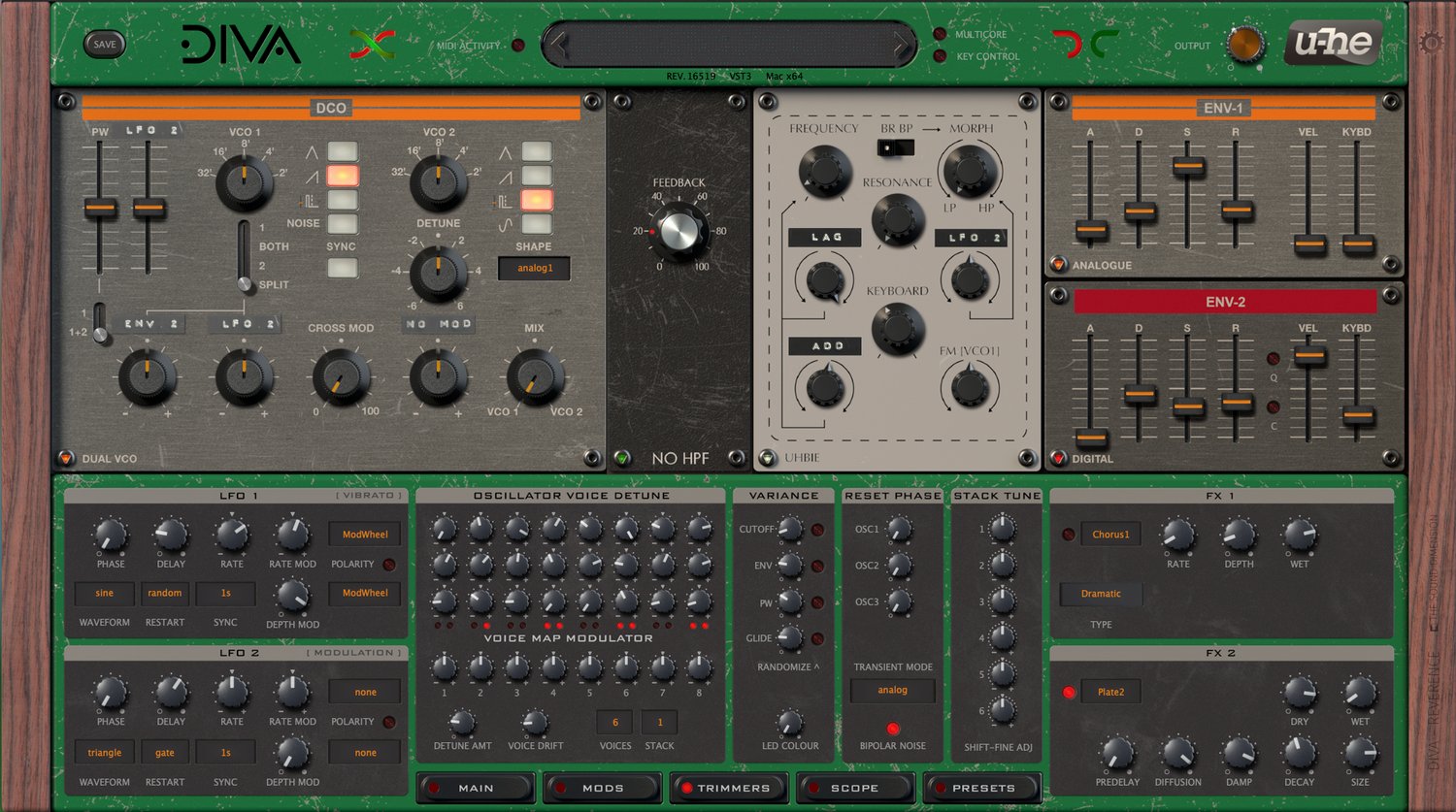This screenshot has width=1456, height=812.
Task: Switch to the MAIN tab
Action: (476, 788)
